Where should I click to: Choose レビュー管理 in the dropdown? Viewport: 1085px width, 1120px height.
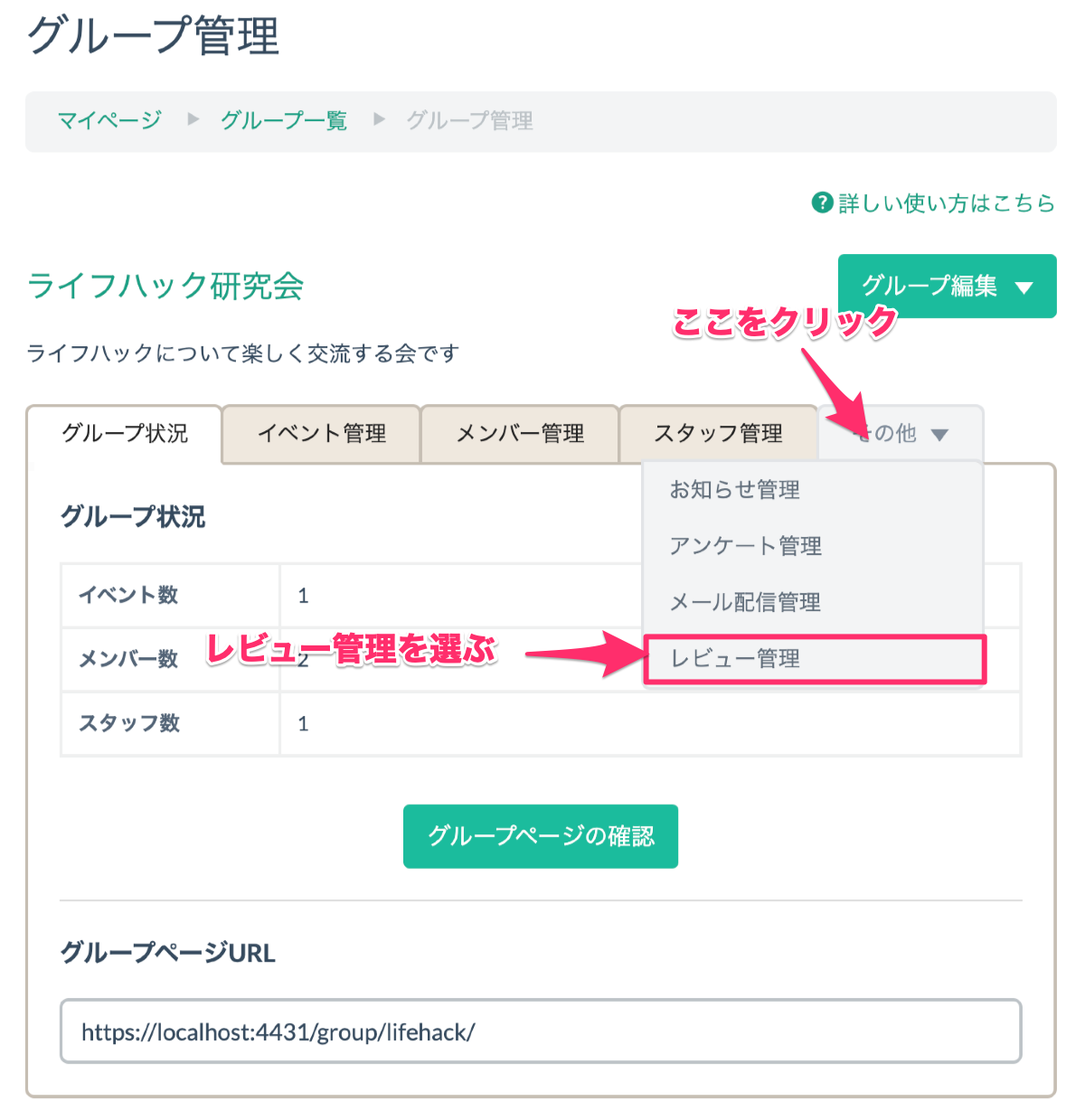click(x=734, y=659)
